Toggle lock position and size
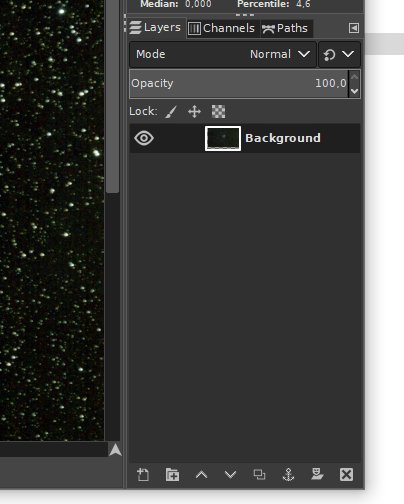This screenshot has width=404, height=504. point(194,112)
